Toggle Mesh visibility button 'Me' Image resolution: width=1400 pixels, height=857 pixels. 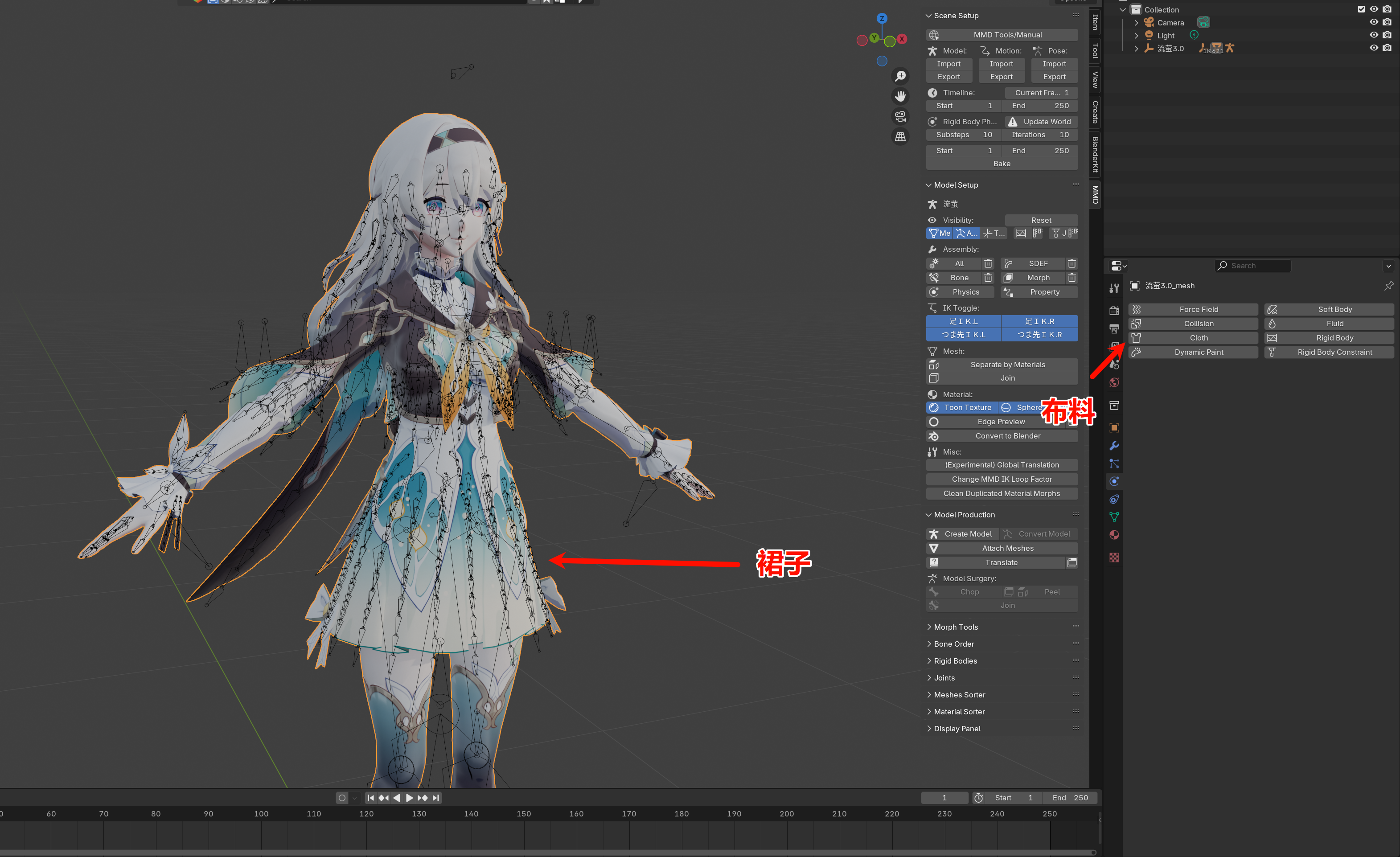939,234
